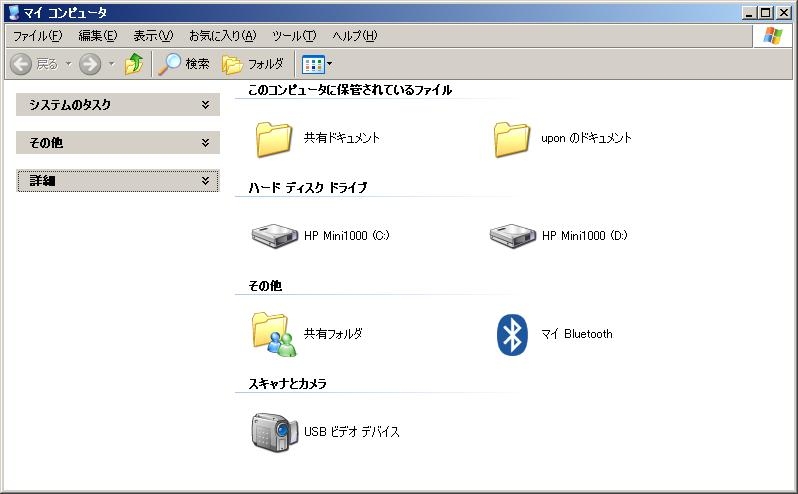Open the Forward button history dropdown arrow
798x494 pixels.
coord(111,65)
